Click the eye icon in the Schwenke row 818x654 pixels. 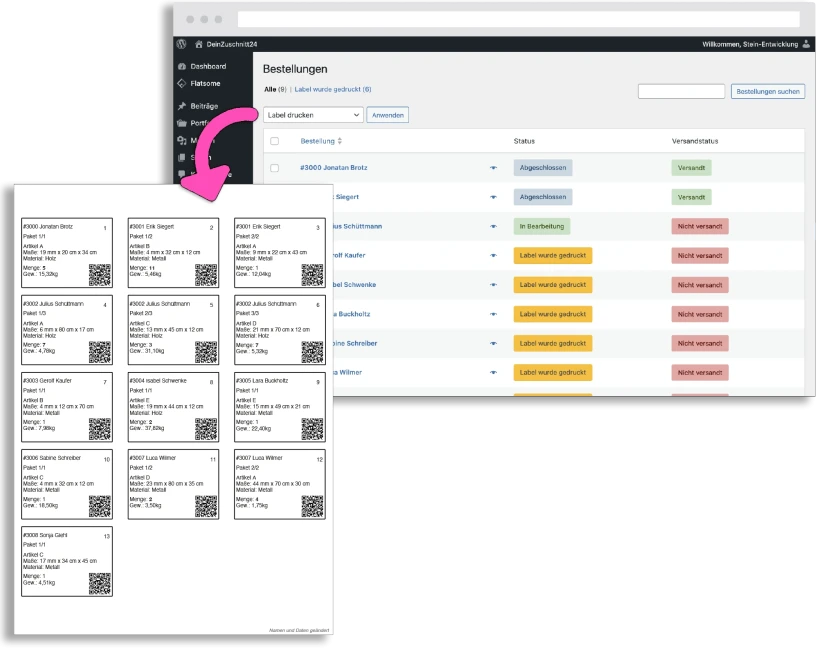[493, 285]
